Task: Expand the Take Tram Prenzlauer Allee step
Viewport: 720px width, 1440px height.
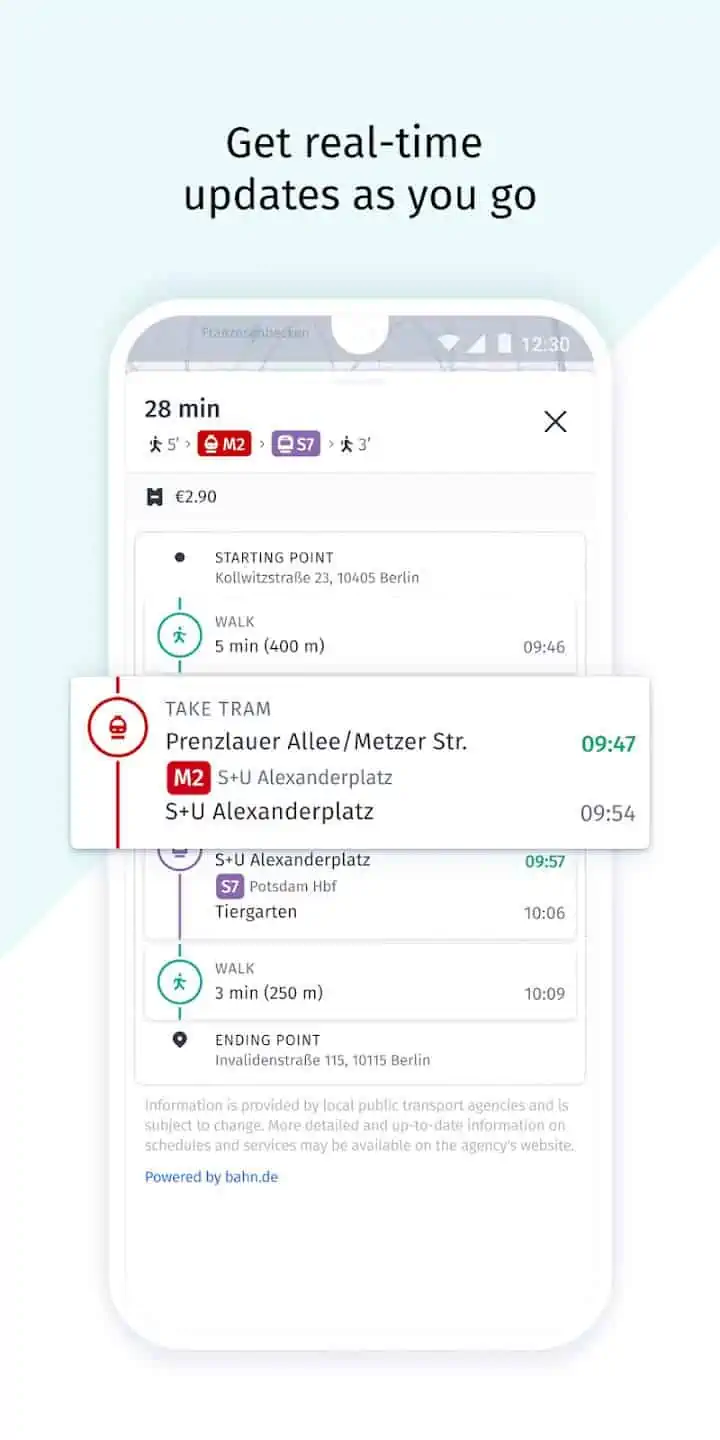Action: [360, 763]
